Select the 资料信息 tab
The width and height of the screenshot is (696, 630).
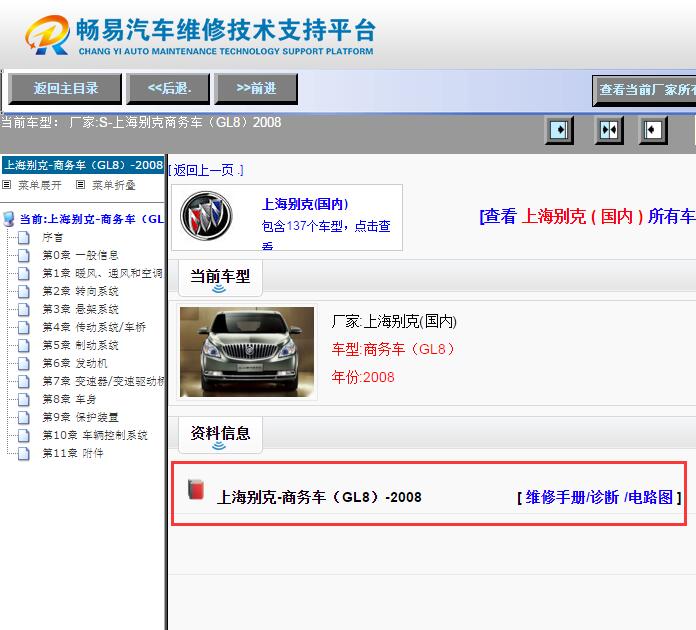tap(220, 435)
